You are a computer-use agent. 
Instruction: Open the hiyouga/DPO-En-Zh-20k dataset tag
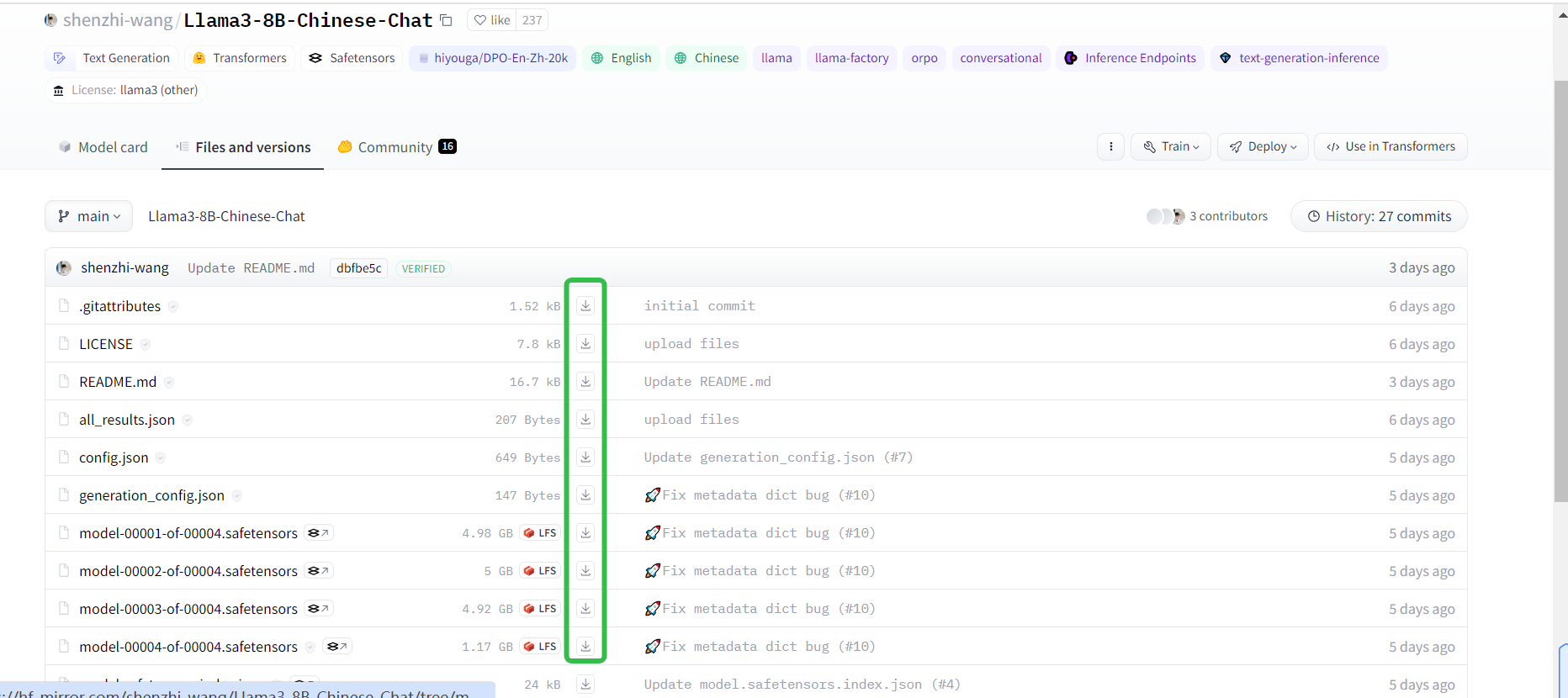pos(492,58)
